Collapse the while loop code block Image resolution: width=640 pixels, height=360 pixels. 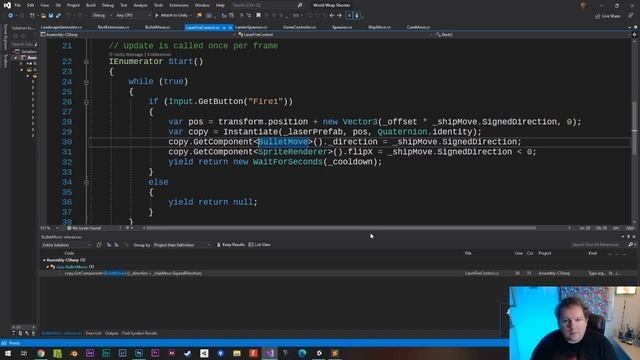[x=86, y=82]
